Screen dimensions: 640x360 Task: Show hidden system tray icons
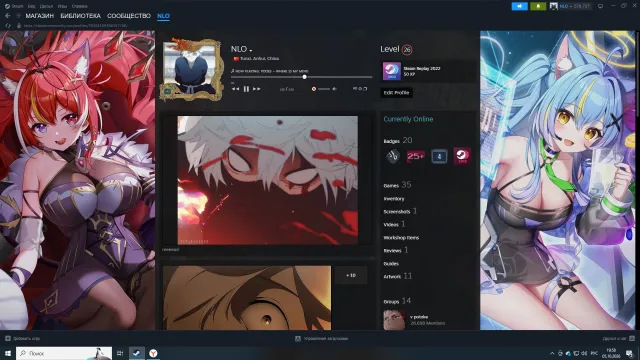pyautogui.click(x=552, y=353)
